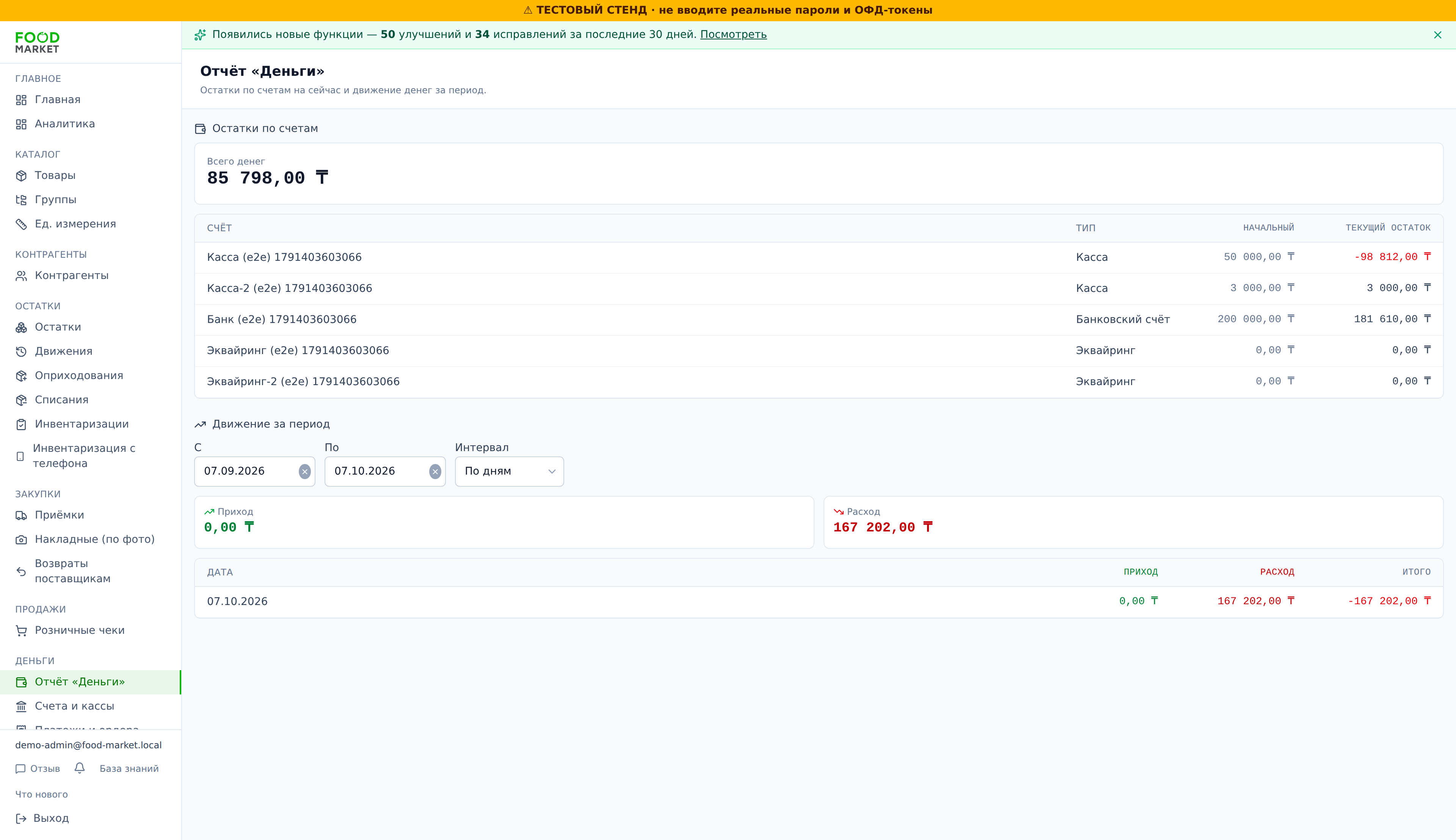1456x840 pixels.
Task: Click the shopping cart icon for Розничные чеки
Action: coord(21,631)
